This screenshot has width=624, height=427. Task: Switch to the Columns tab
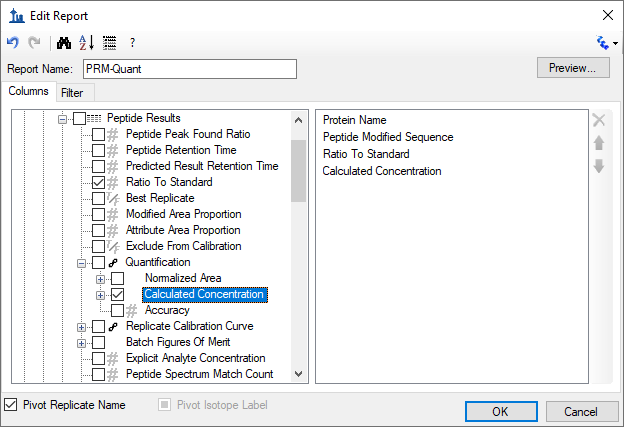click(29, 91)
